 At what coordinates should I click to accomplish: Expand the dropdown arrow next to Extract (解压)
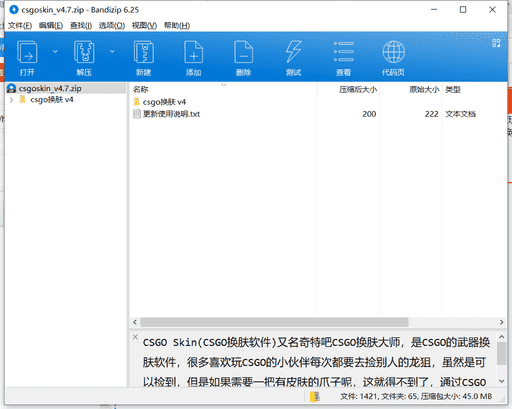112,51
